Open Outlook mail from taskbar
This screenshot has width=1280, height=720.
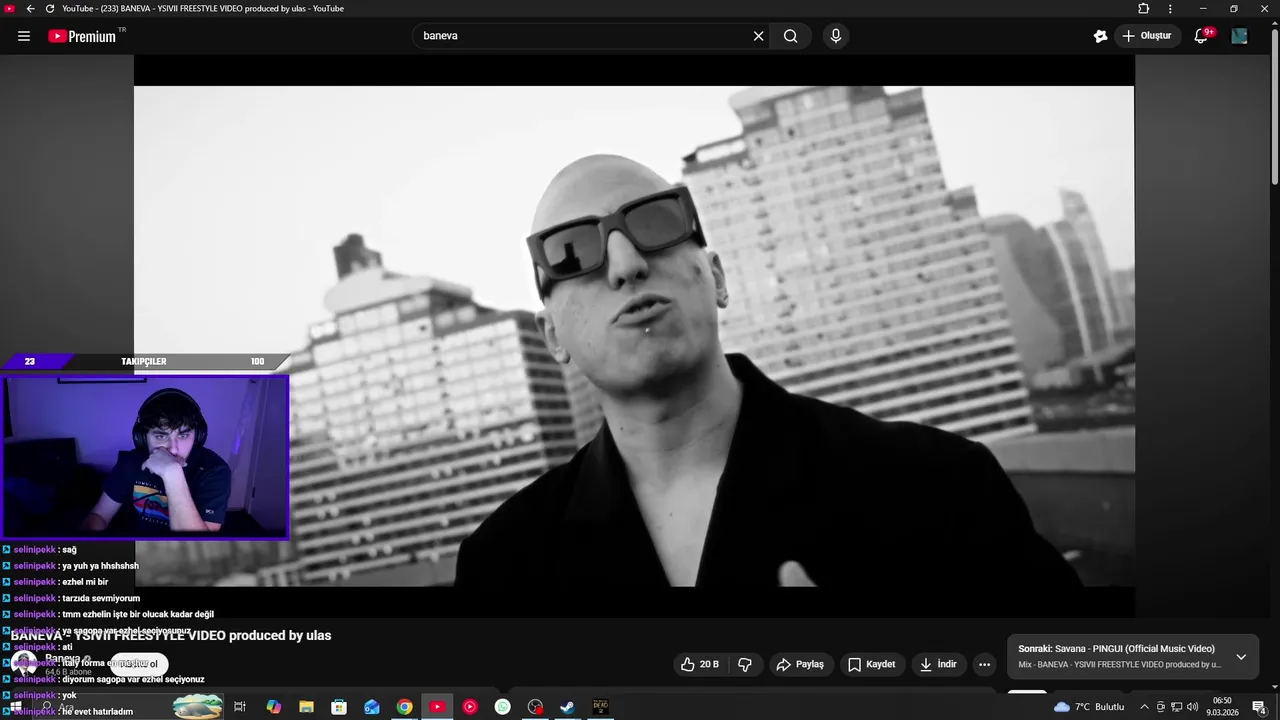tap(372, 707)
